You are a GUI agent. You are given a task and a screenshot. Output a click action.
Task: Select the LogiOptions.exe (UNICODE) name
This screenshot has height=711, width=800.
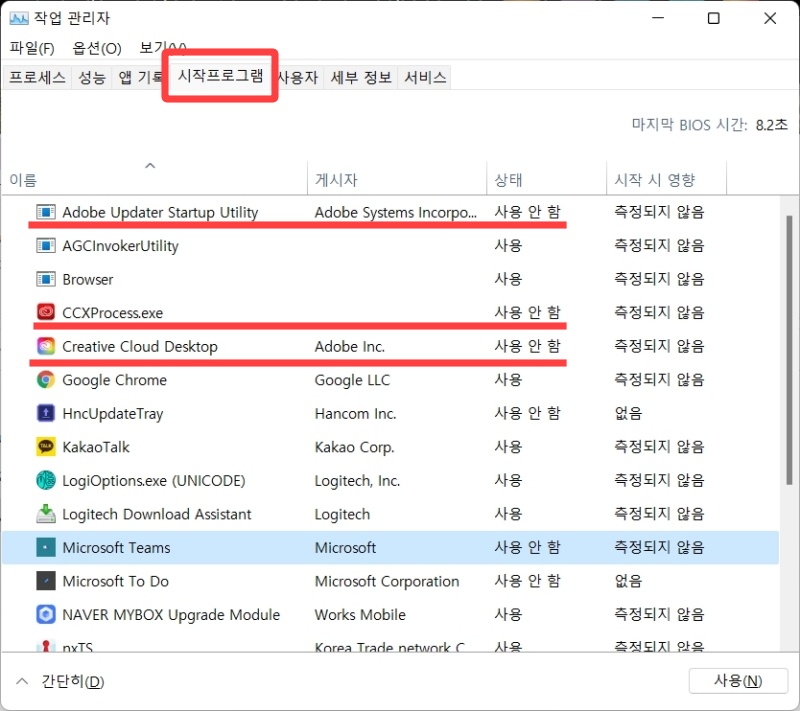(x=154, y=480)
